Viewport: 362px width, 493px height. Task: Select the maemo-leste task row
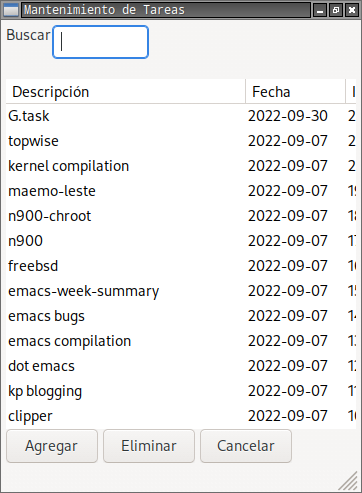click(181, 191)
